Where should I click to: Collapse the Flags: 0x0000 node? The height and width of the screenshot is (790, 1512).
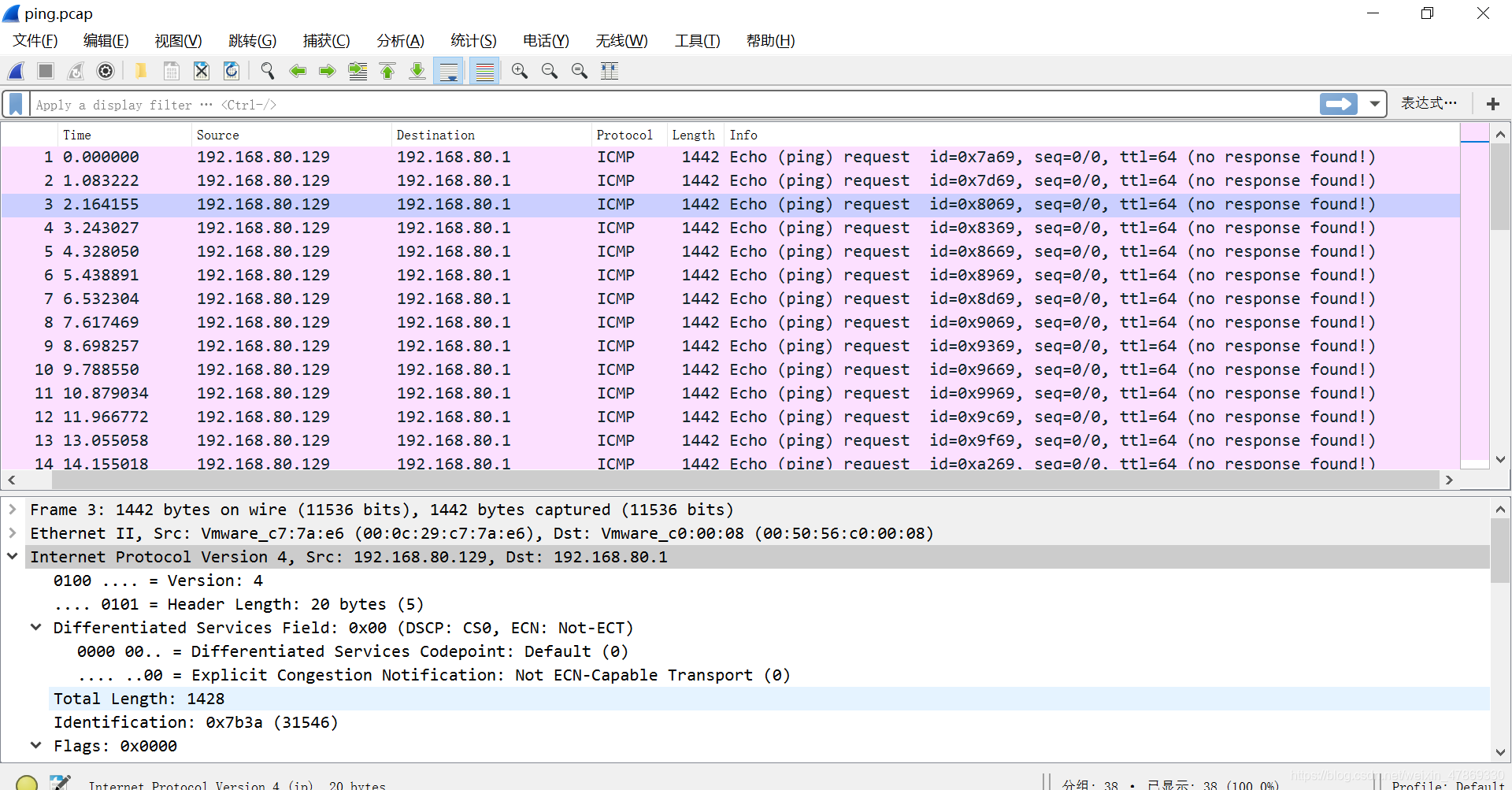tap(36, 745)
